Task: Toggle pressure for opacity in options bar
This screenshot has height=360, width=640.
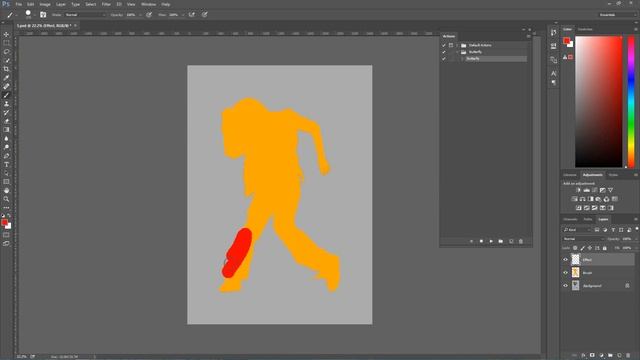Action: coord(149,15)
